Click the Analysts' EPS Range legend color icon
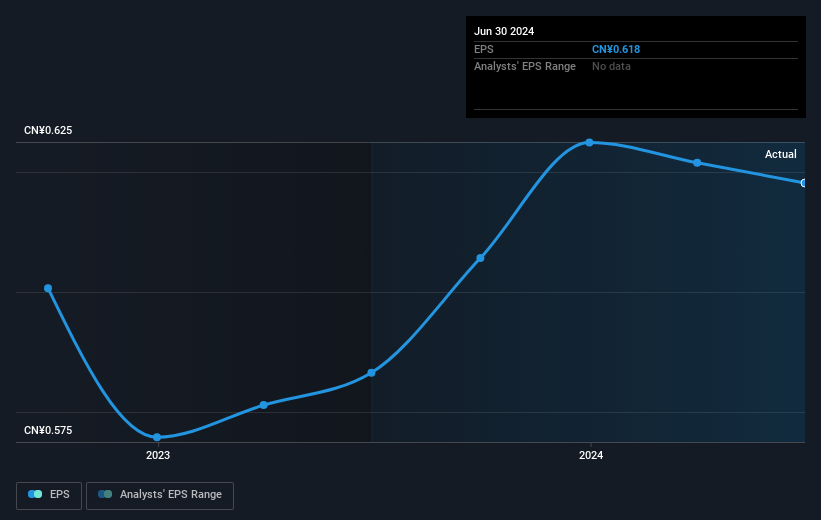 pyautogui.click(x=105, y=494)
